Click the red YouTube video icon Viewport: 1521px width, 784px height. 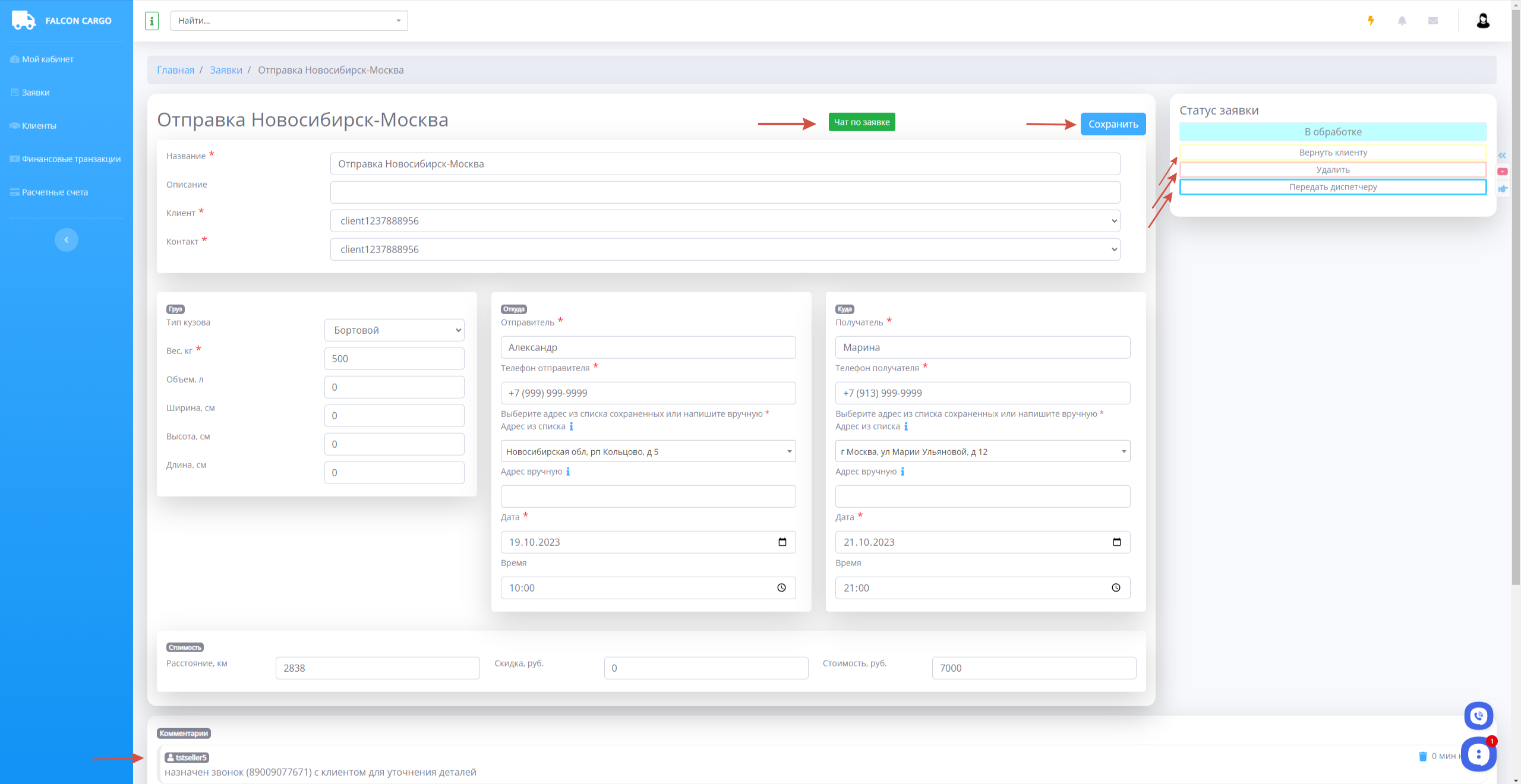[x=1503, y=172]
